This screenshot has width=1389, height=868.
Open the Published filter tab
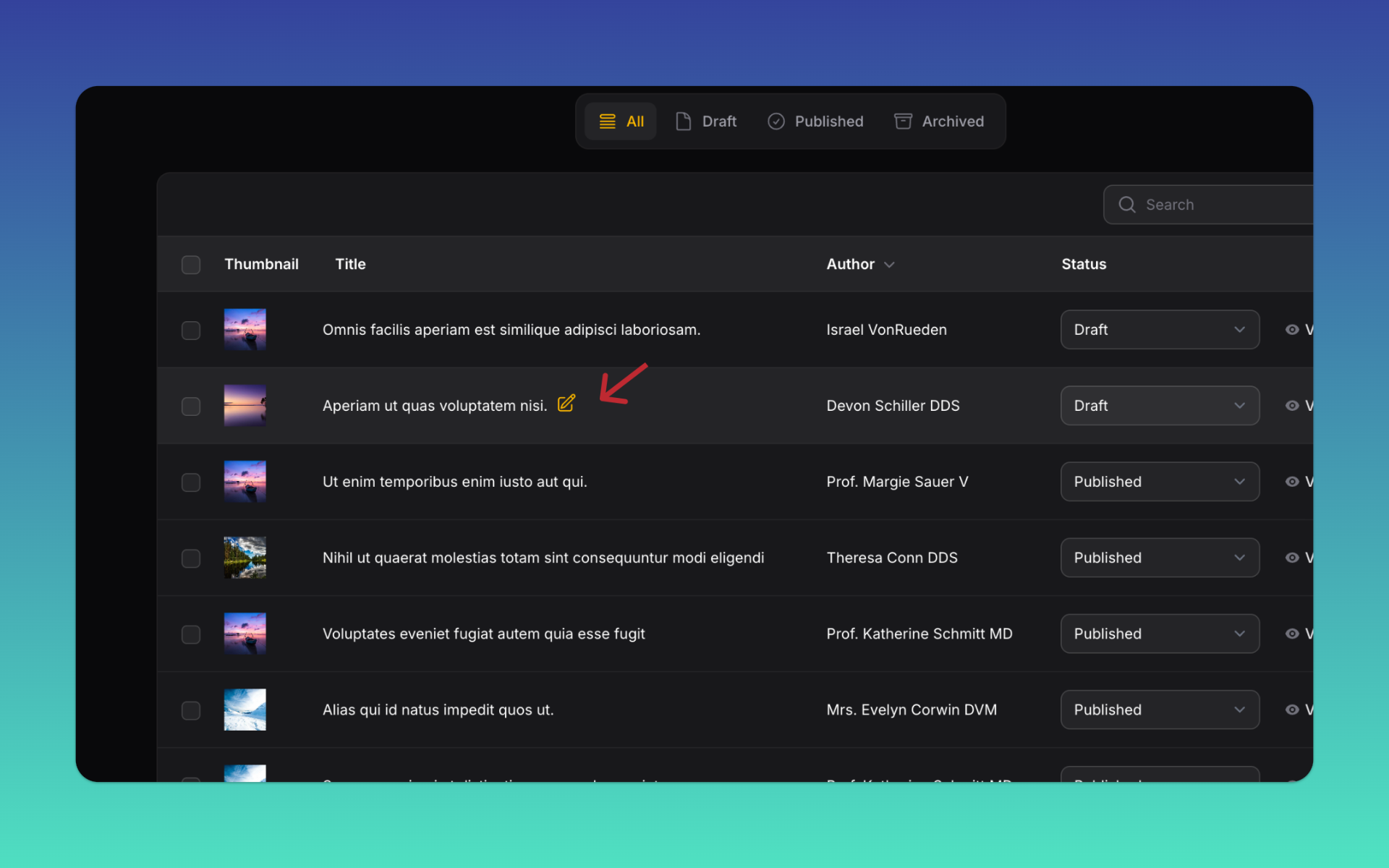coord(815,122)
